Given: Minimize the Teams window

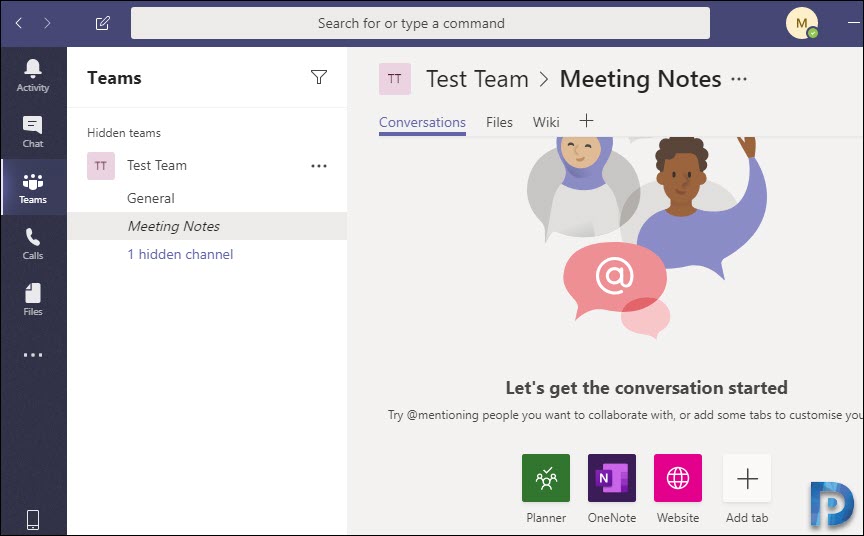Looking at the screenshot, I should (x=854, y=23).
